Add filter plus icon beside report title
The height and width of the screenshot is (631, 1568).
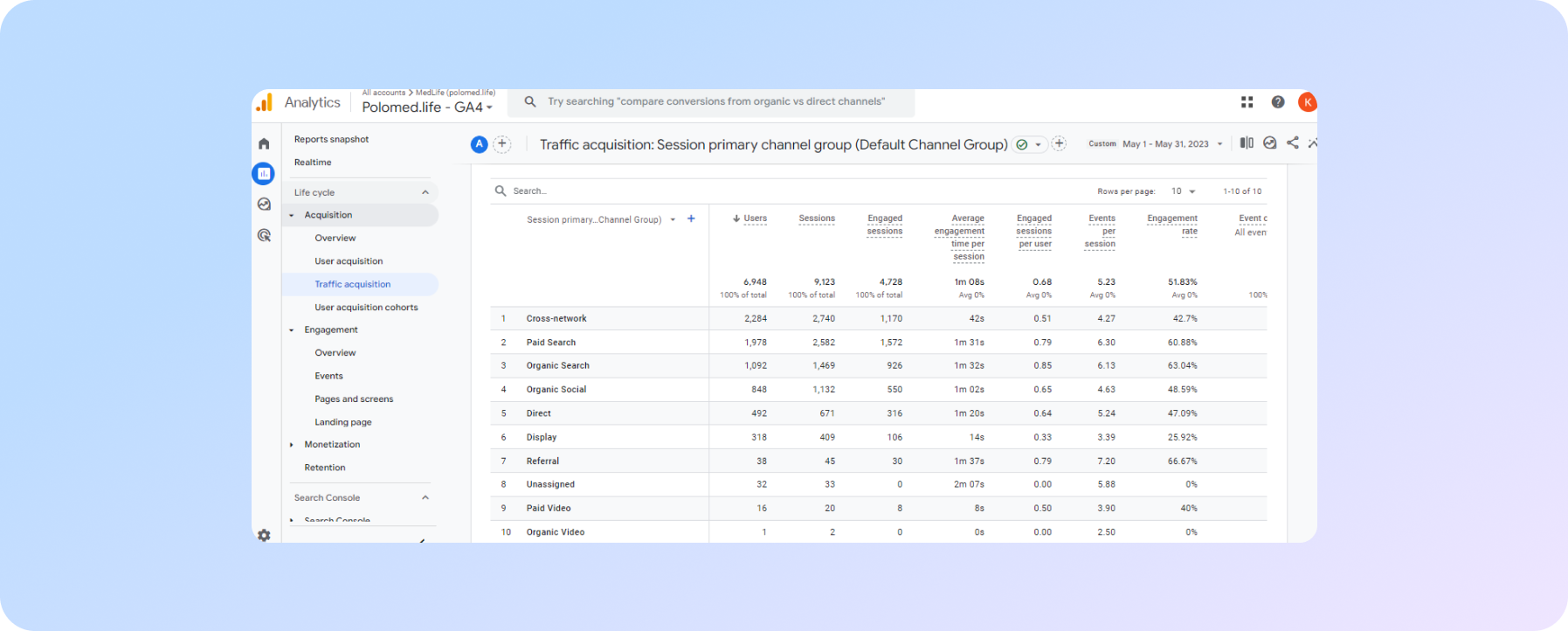click(1059, 143)
